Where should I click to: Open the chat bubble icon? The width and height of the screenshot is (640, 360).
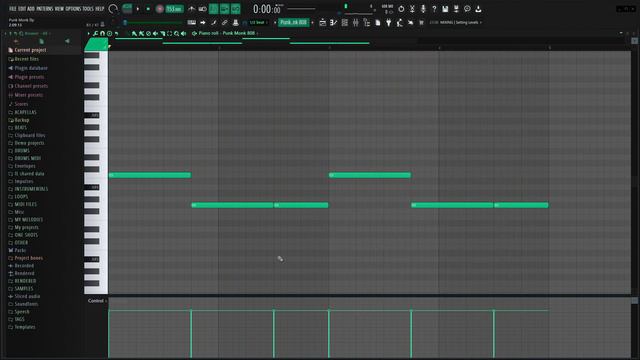pyautogui.click(x=467, y=9)
